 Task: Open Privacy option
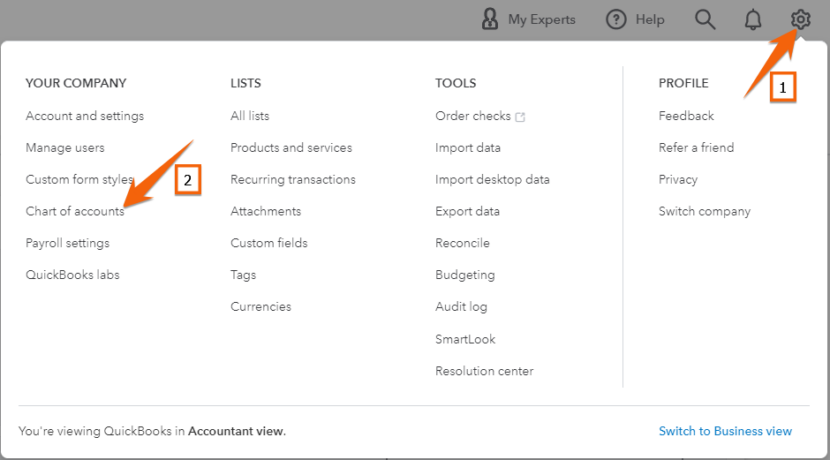point(678,180)
